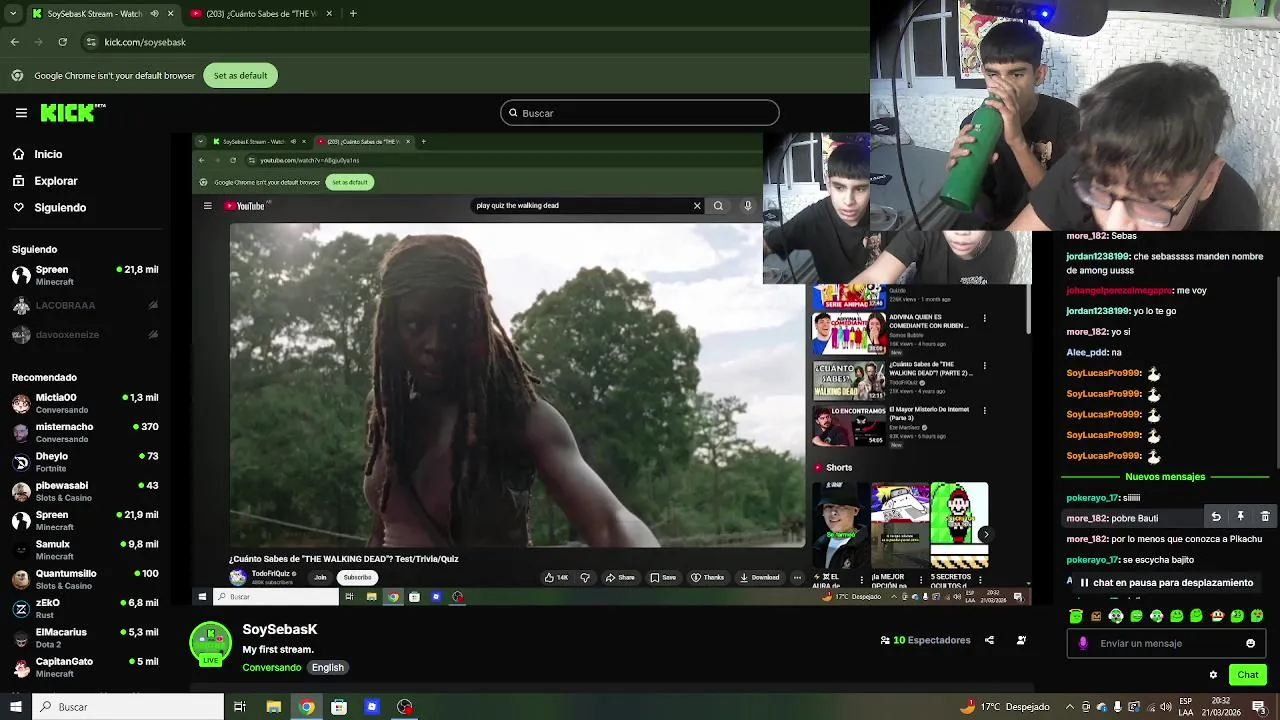The height and width of the screenshot is (720, 1280).
Task: Open Spreen channel under Siguiendo
Action: pyautogui.click(x=85, y=275)
